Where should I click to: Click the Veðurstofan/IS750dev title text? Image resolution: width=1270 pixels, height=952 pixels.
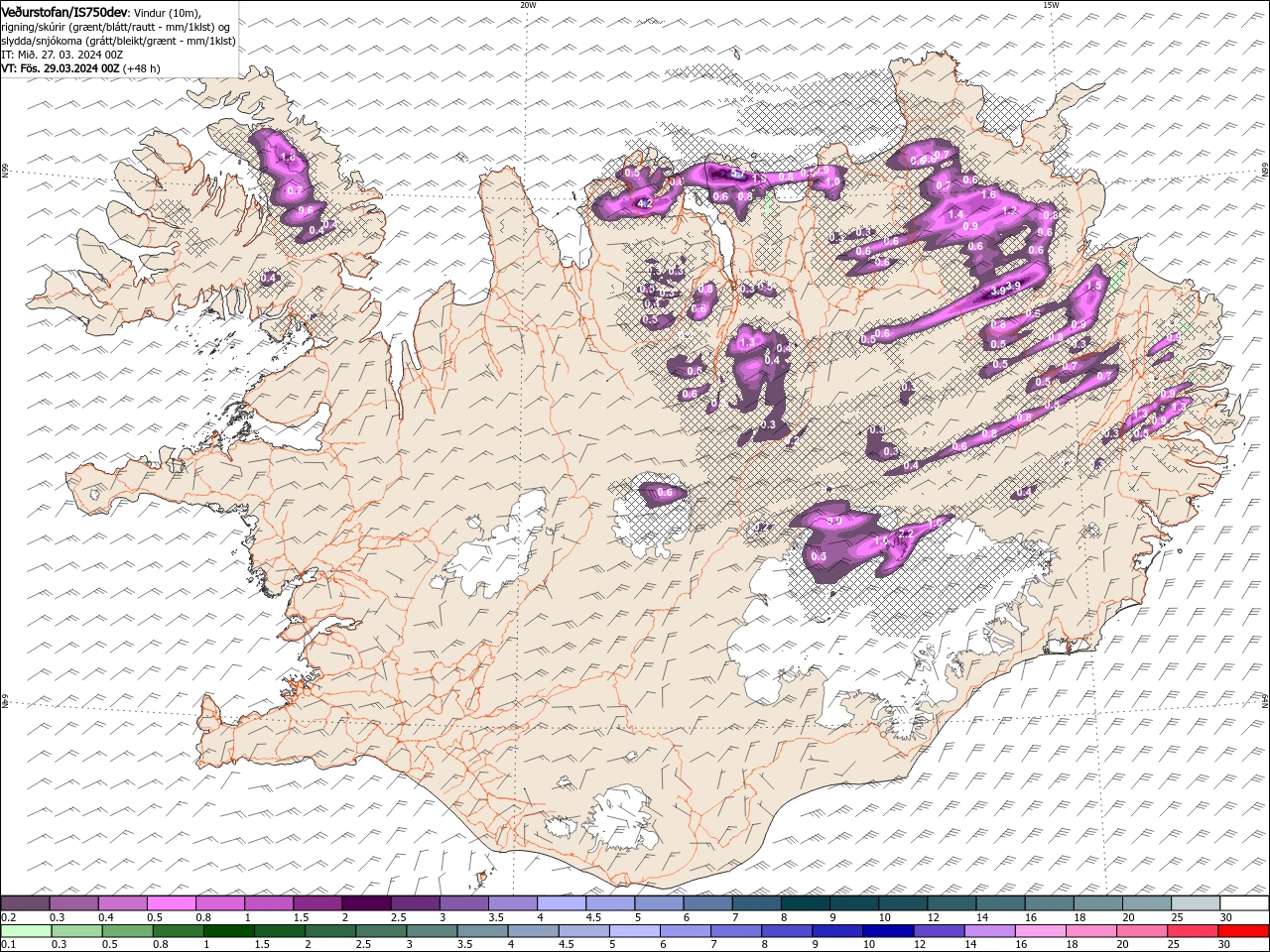coord(64,12)
